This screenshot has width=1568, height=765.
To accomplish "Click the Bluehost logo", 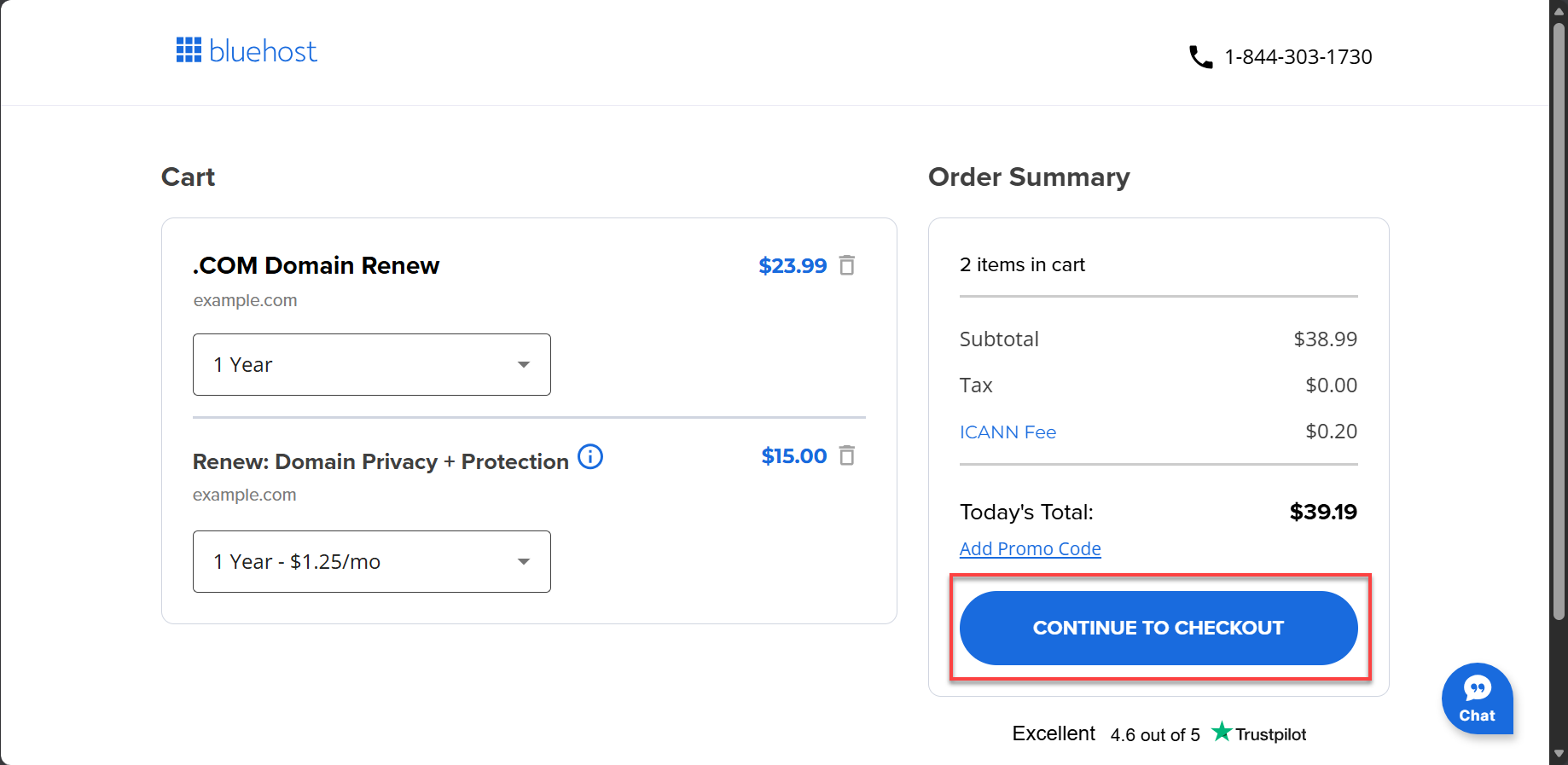I will [x=247, y=50].
